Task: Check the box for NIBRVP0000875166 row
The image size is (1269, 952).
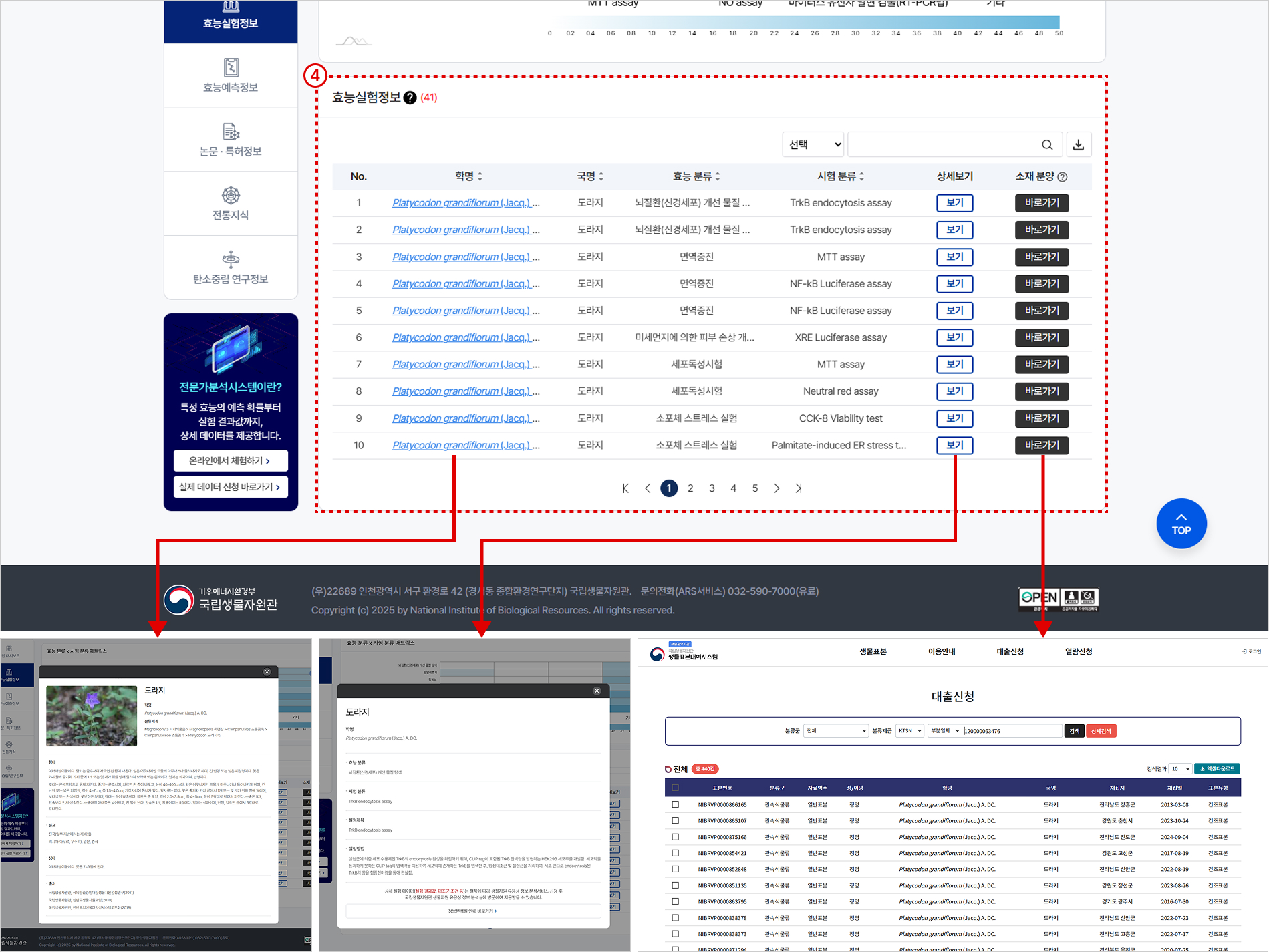Action: coord(676,837)
